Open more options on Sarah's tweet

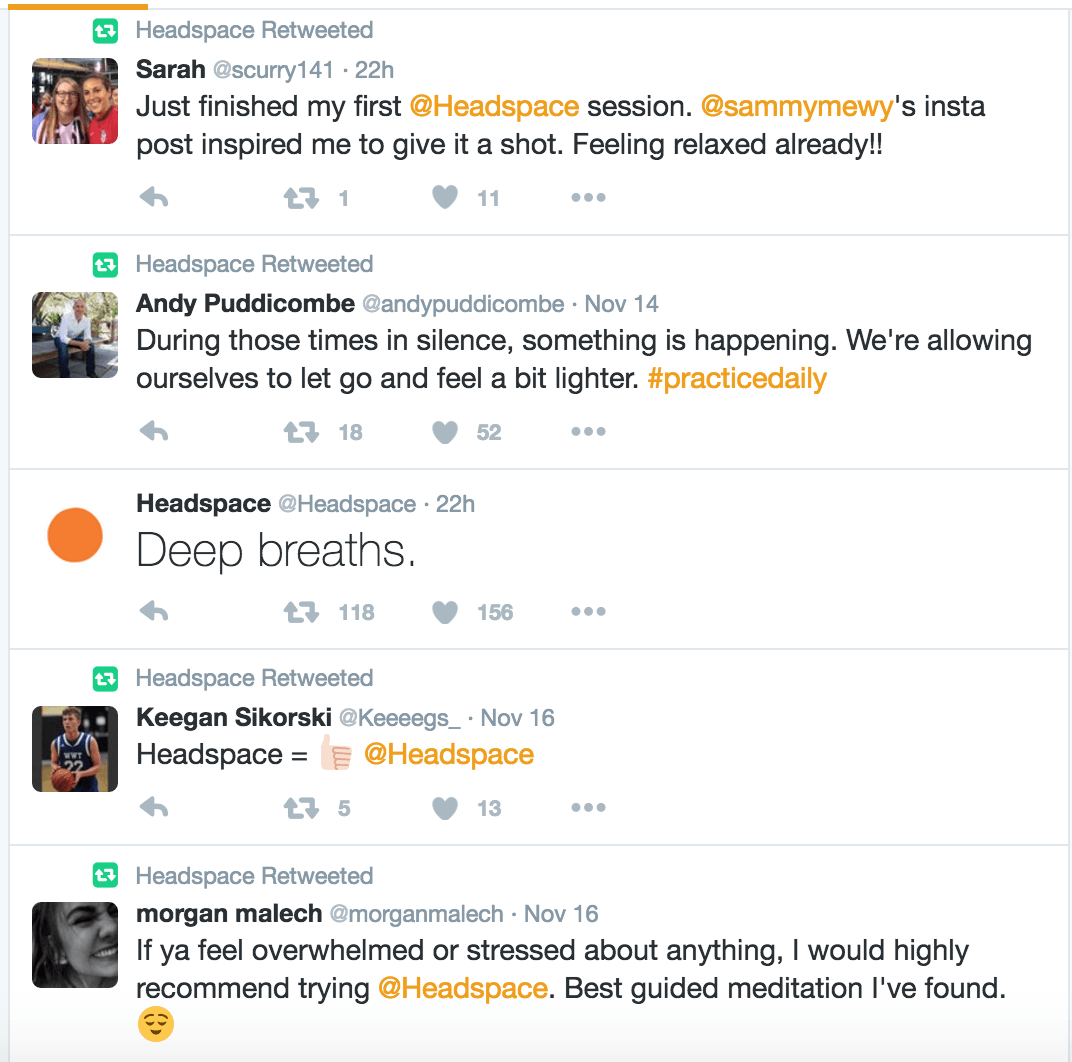pos(588,198)
